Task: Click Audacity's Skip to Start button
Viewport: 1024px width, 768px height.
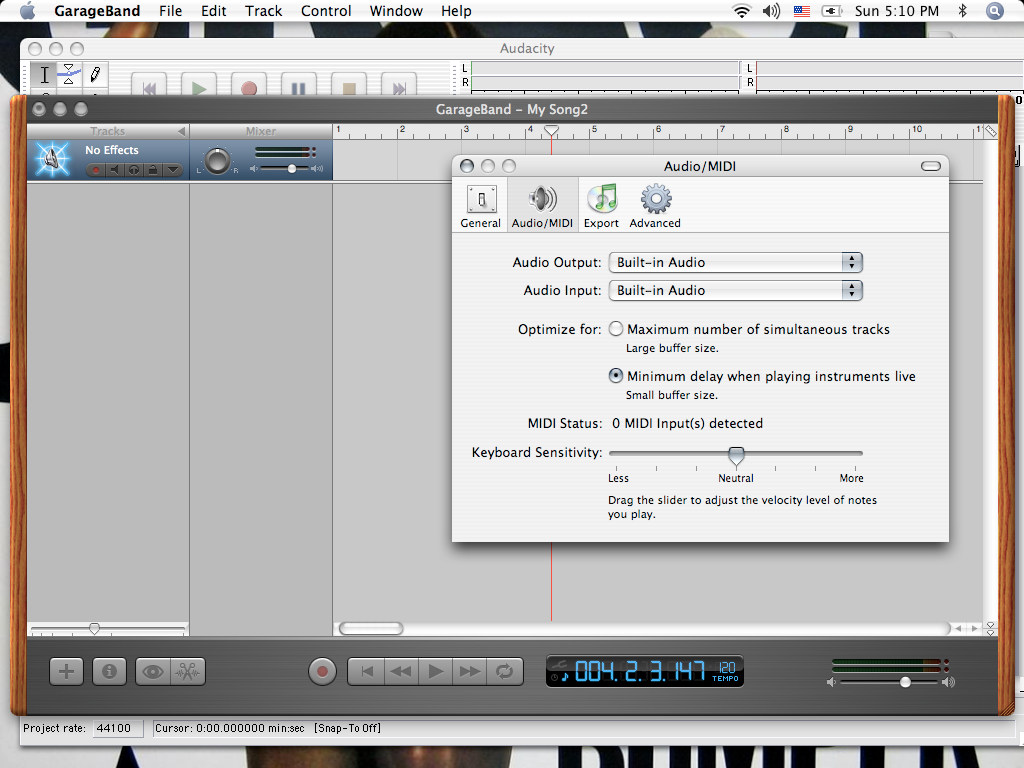Action: pos(149,86)
